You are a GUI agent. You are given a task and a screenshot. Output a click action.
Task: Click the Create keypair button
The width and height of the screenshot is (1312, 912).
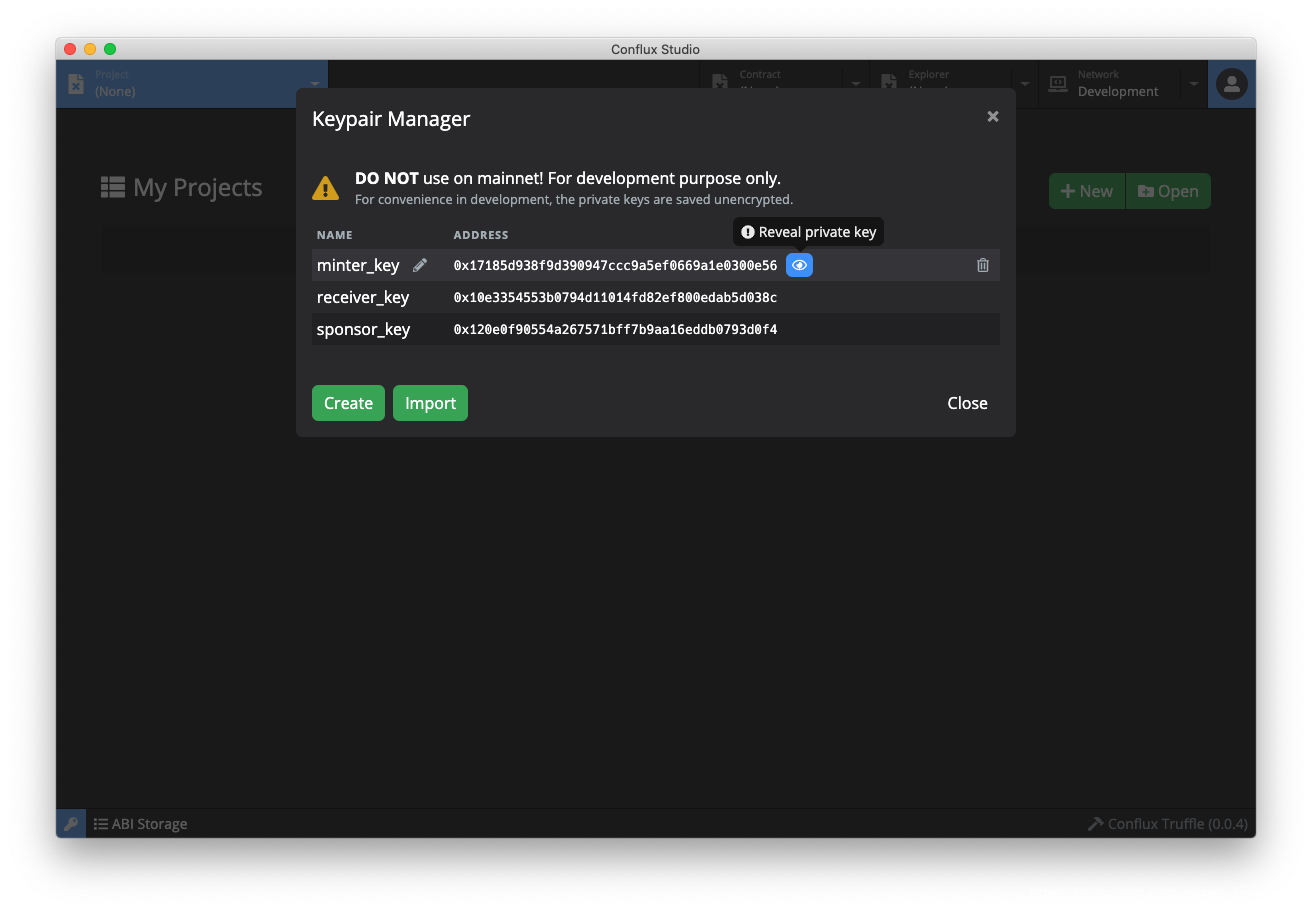348,403
